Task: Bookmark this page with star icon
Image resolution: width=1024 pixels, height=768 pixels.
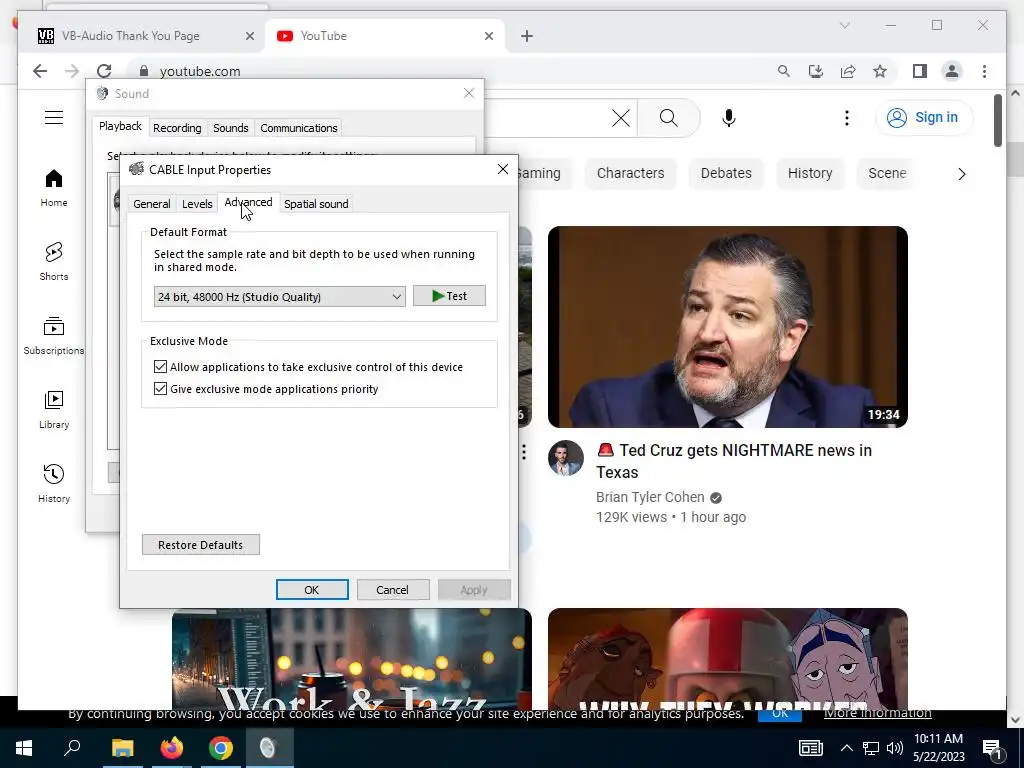Action: click(880, 71)
